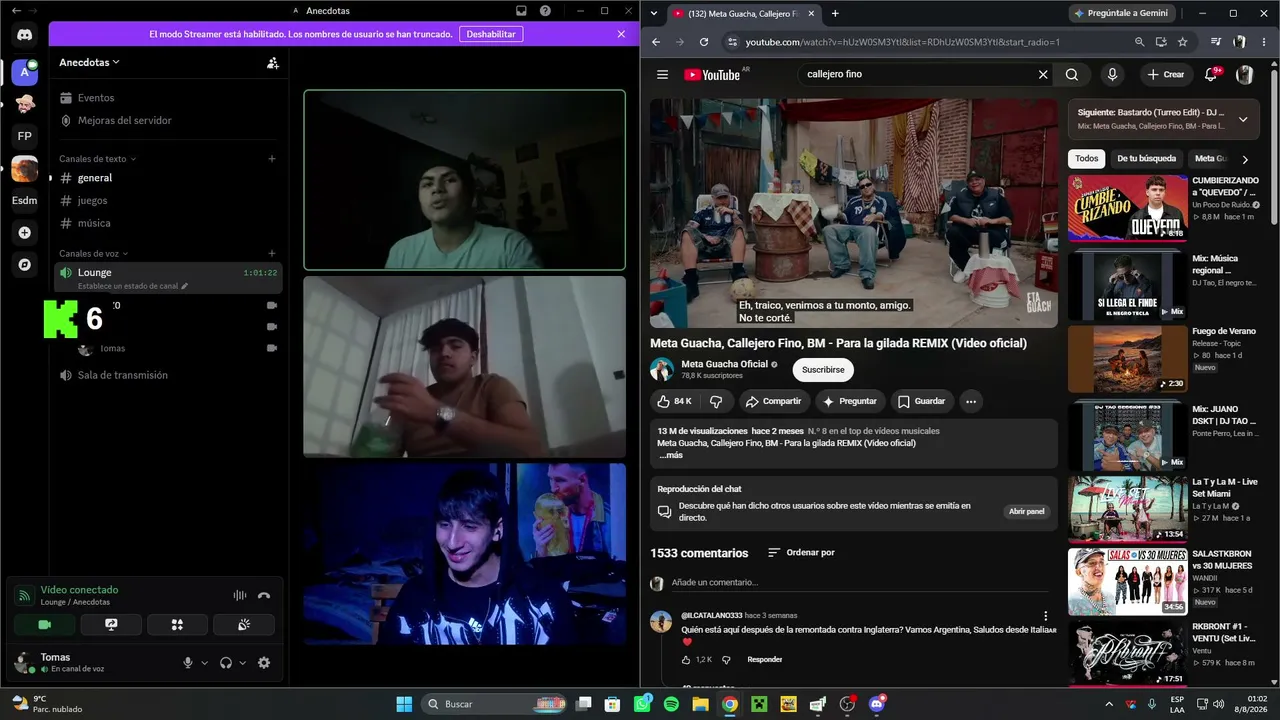Open YouTube account avatar menu

[1245, 74]
